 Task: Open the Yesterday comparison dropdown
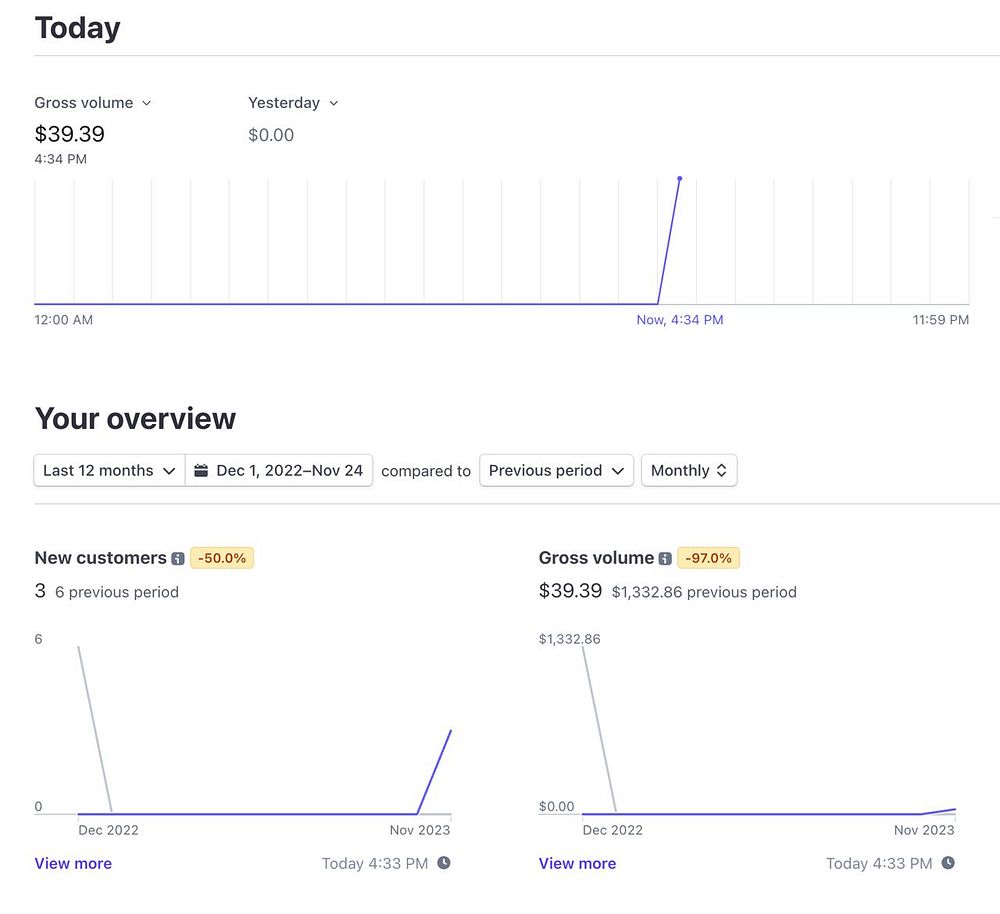click(x=293, y=103)
